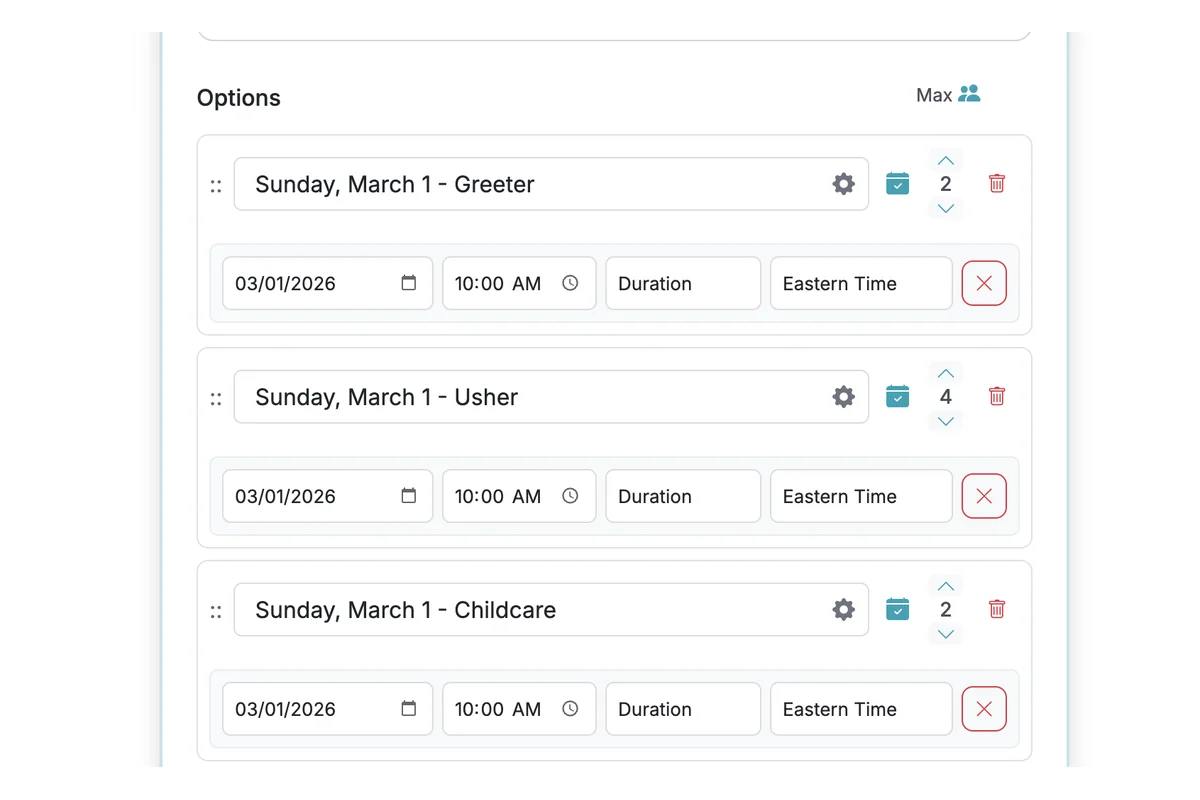
Task: Open settings gear for Childcare option
Action: [843, 609]
